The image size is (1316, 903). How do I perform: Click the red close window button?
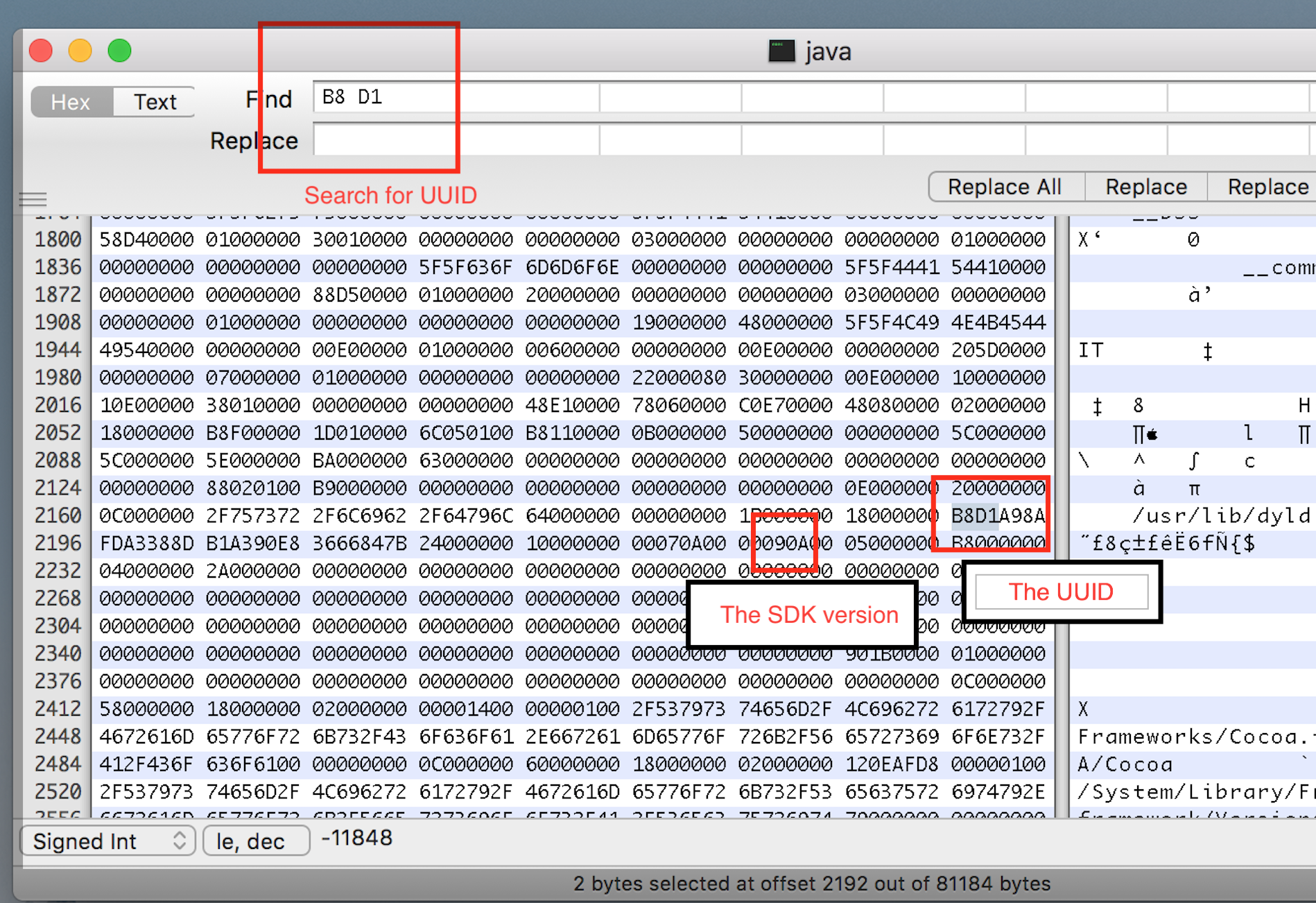(41, 51)
